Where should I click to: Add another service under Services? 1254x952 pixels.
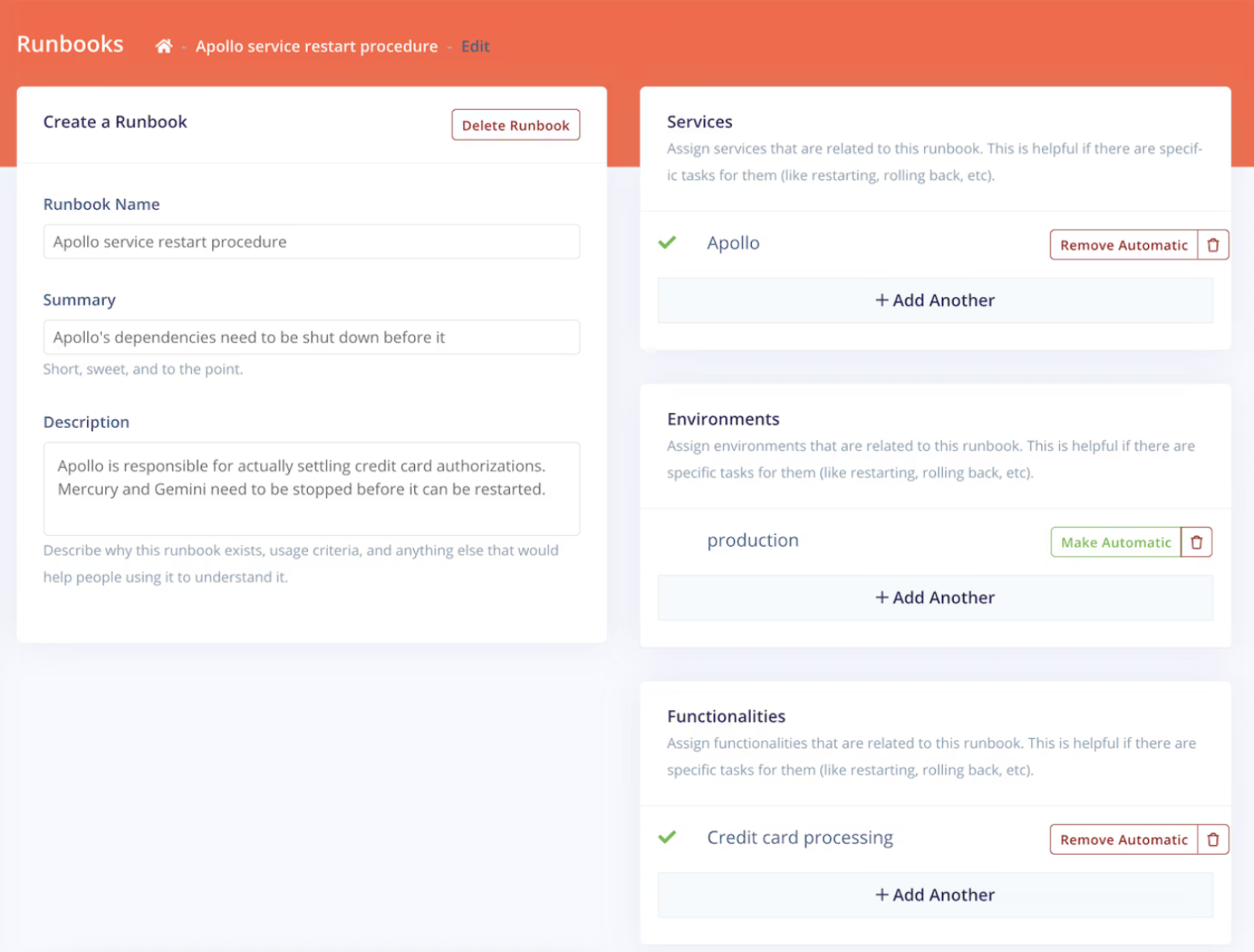click(935, 300)
